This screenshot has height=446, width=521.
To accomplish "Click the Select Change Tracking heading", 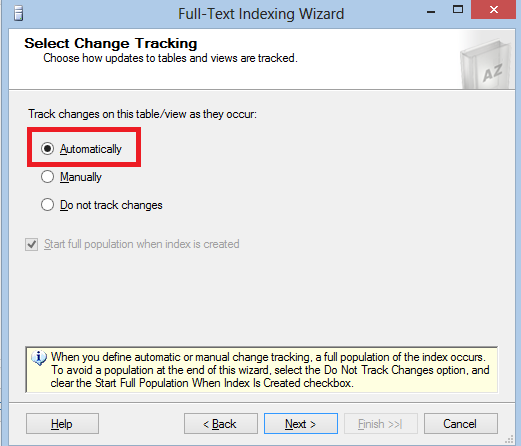I will tap(111, 43).
